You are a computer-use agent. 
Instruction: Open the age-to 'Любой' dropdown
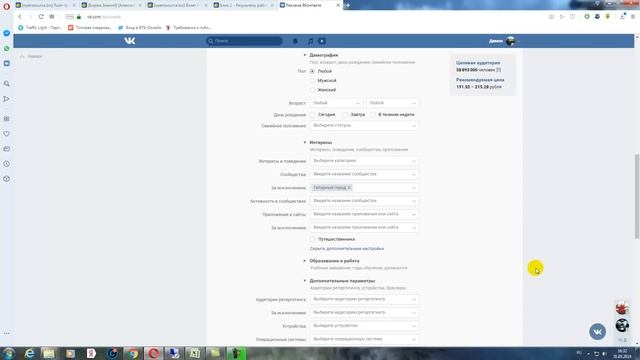(393, 103)
